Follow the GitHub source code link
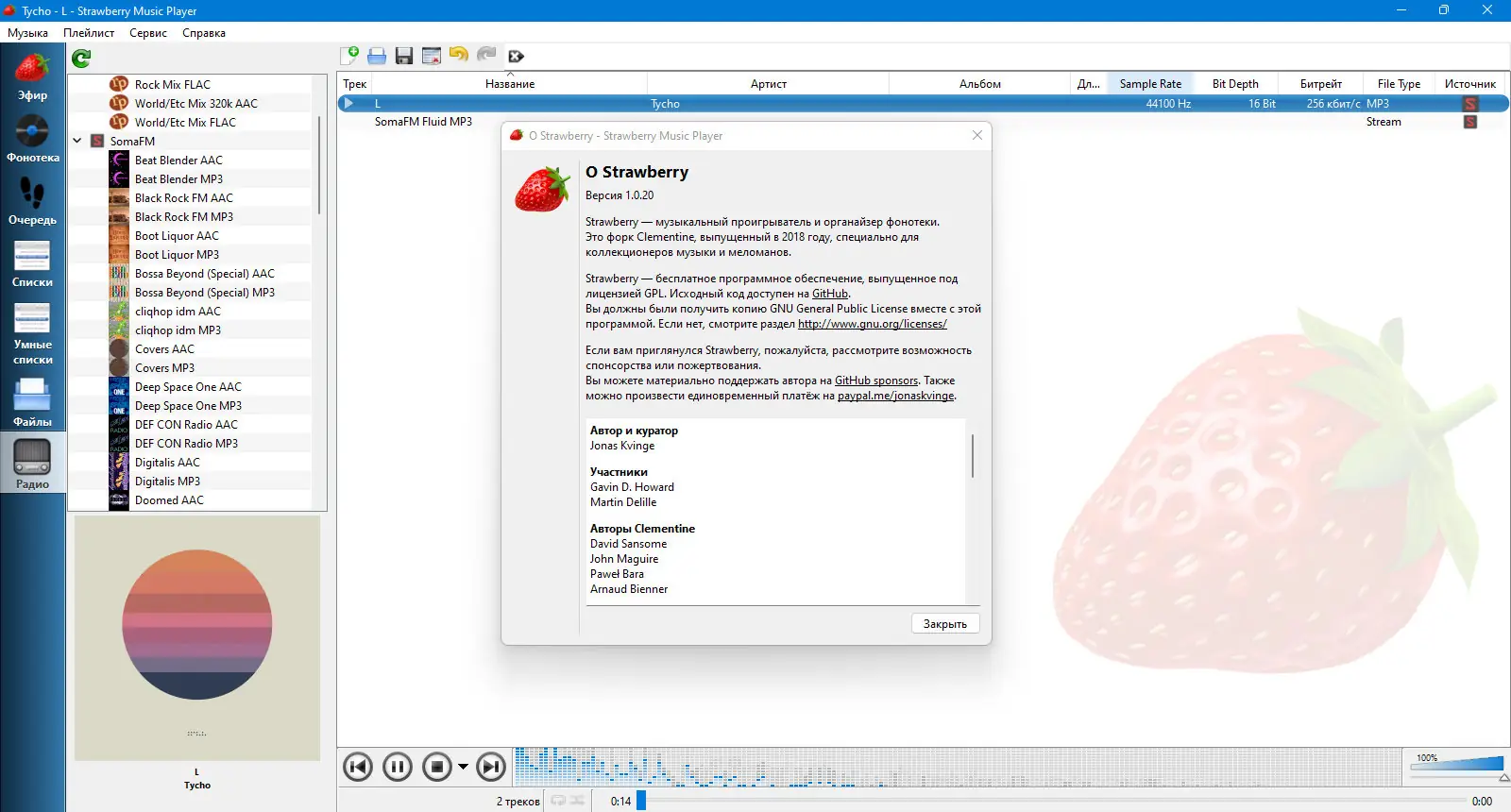This screenshot has height=812, width=1511. coord(830,294)
